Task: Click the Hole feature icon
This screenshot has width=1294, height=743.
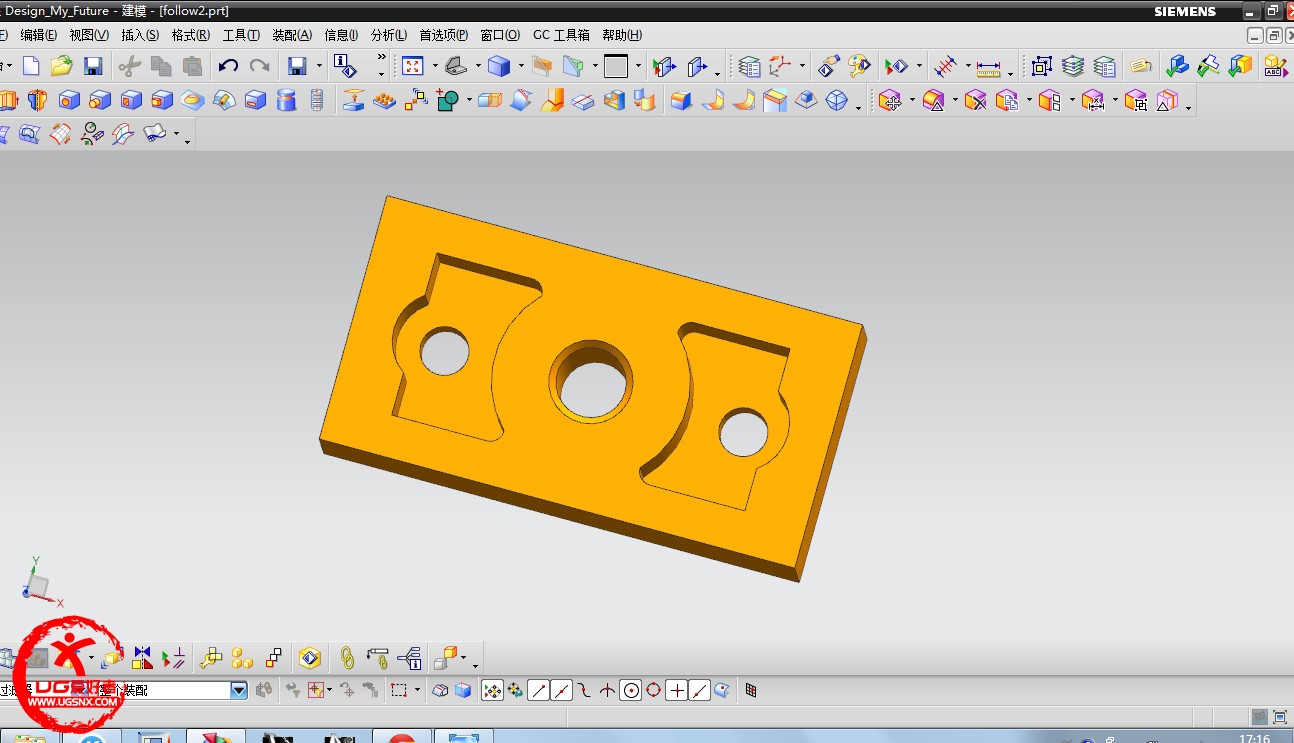Action: pyautogui.click(x=69, y=100)
